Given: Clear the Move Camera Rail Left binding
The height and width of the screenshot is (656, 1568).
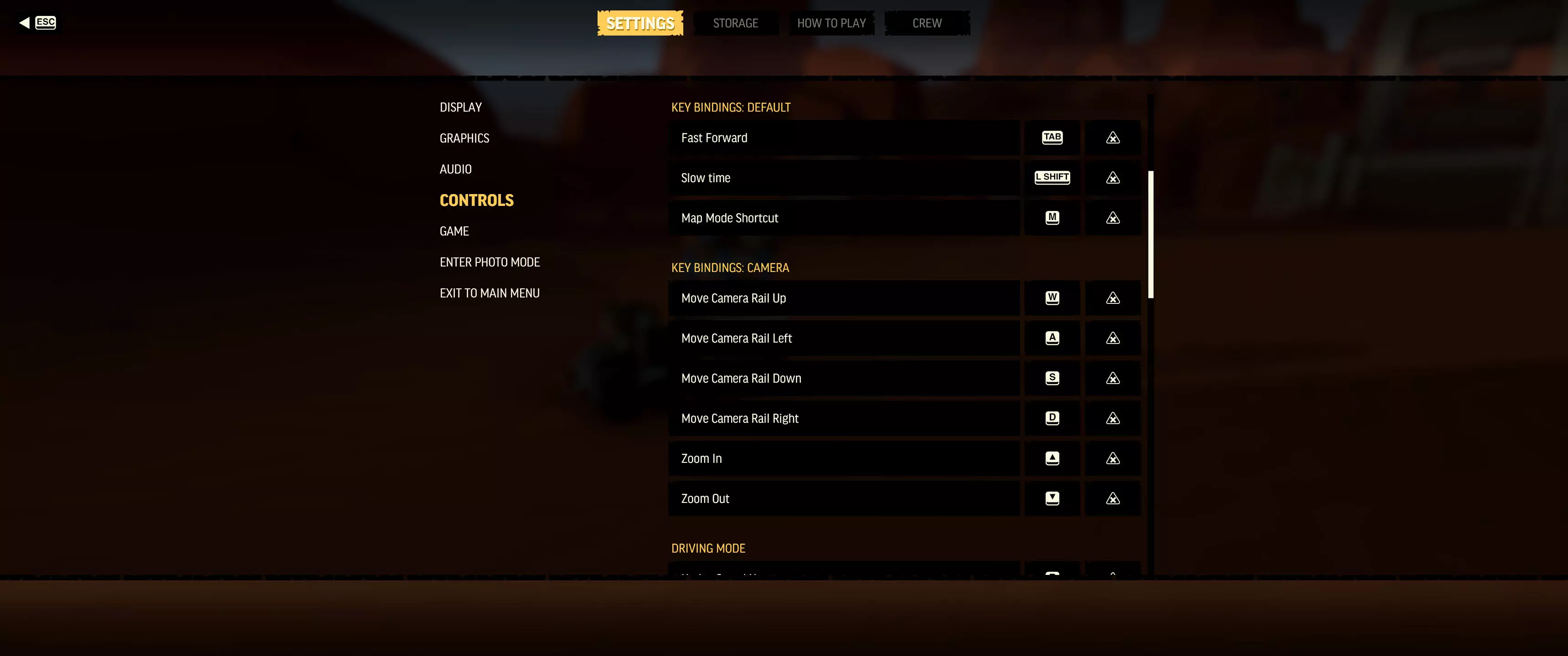Looking at the screenshot, I should [x=1113, y=338].
